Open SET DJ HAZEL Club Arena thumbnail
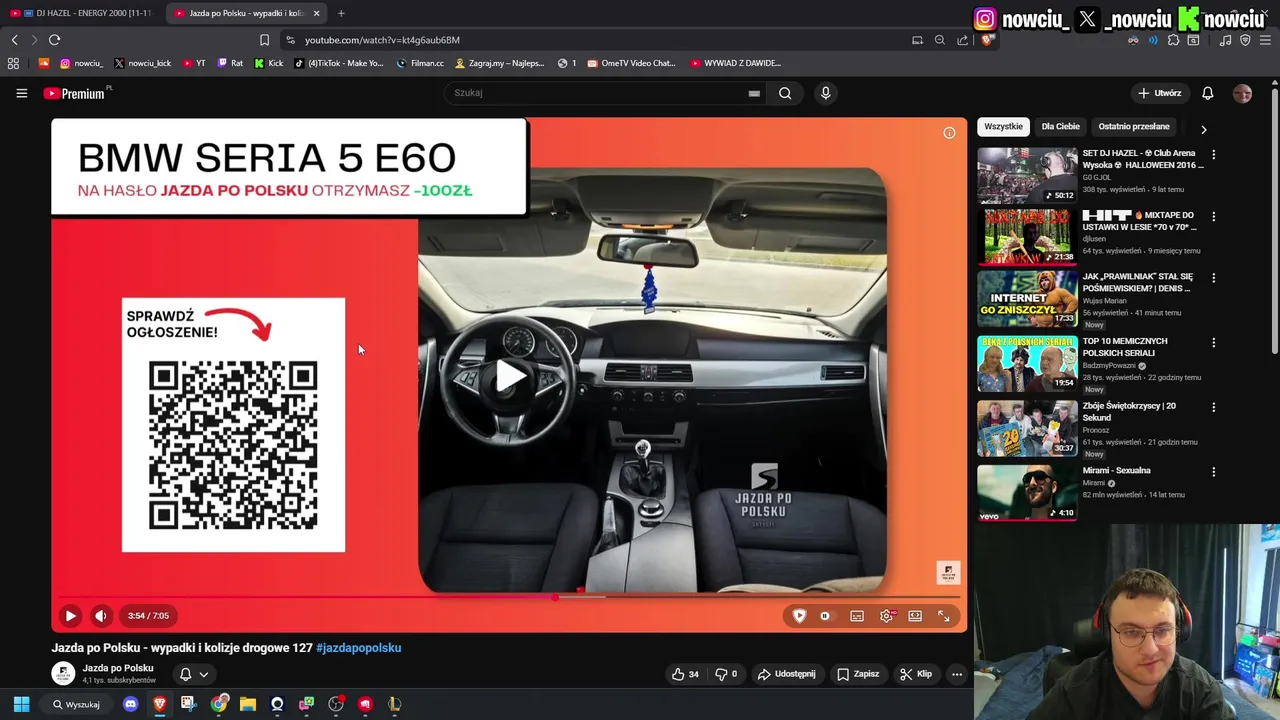1280x720 pixels. [x=1027, y=175]
